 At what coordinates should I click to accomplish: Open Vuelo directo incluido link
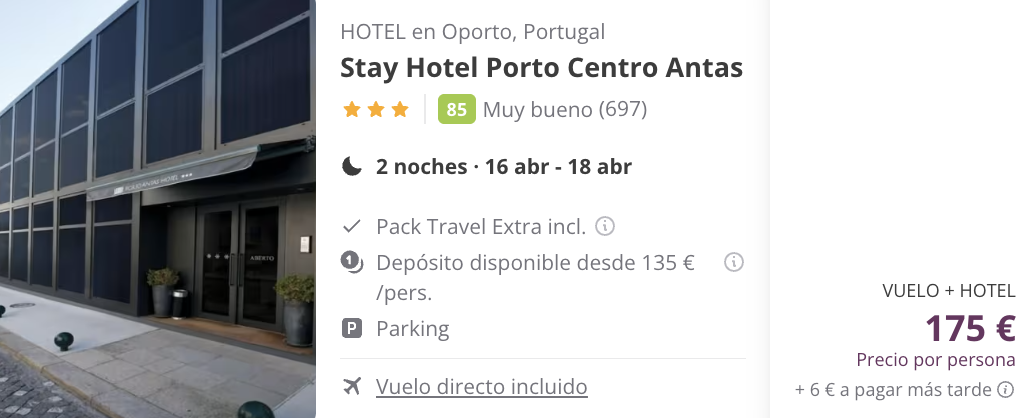[482, 386]
